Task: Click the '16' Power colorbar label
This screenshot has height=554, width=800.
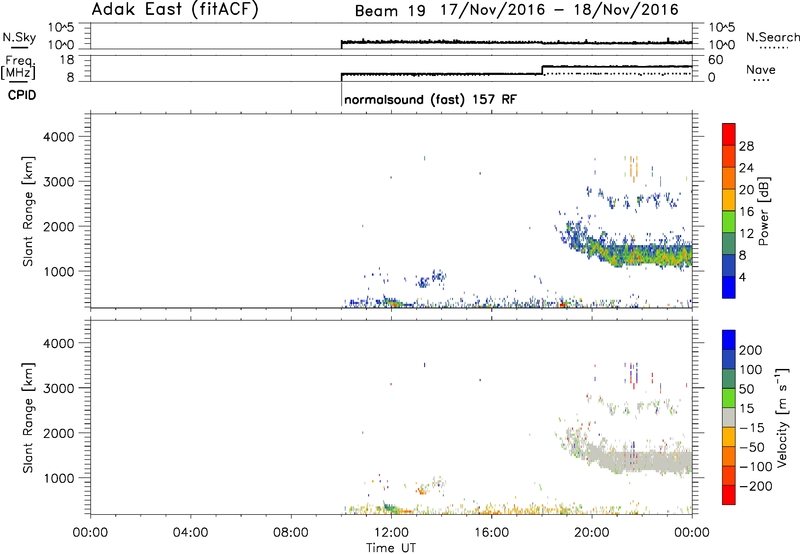Action: tap(746, 211)
